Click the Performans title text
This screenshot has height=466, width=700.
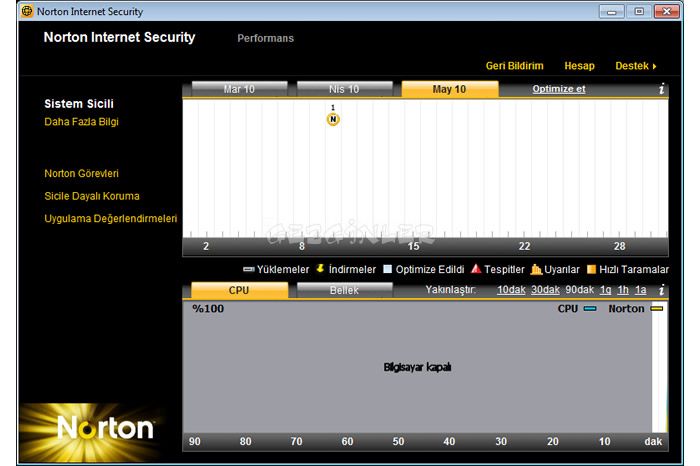click(x=266, y=38)
